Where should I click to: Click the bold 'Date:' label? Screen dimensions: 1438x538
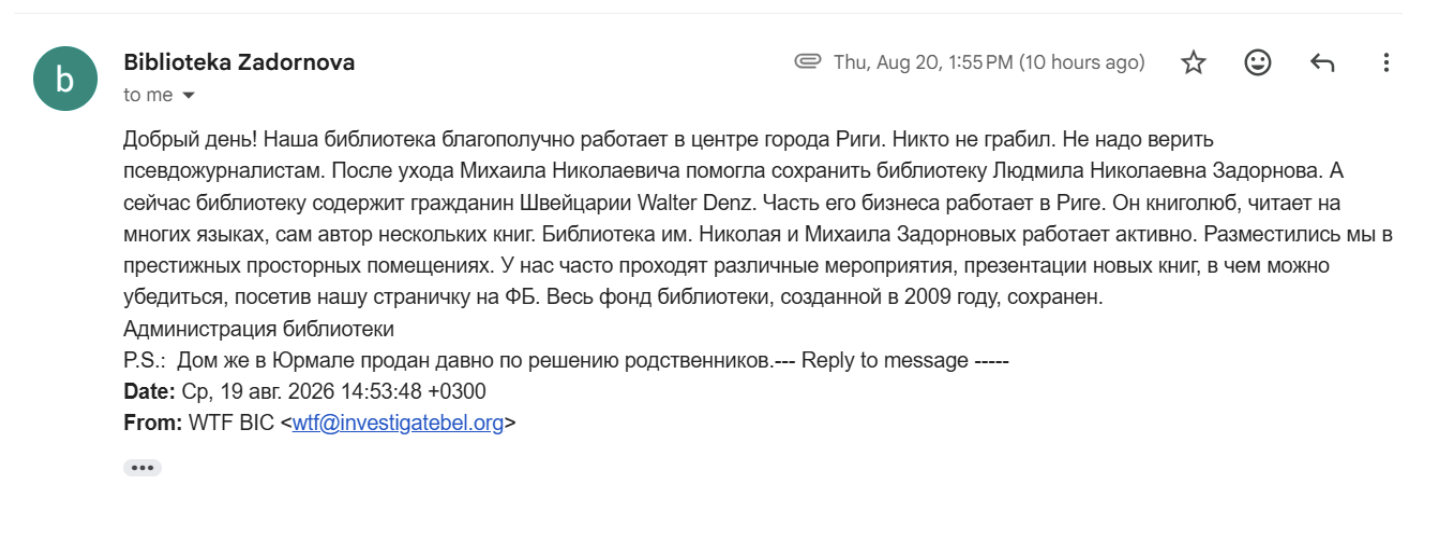150,391
